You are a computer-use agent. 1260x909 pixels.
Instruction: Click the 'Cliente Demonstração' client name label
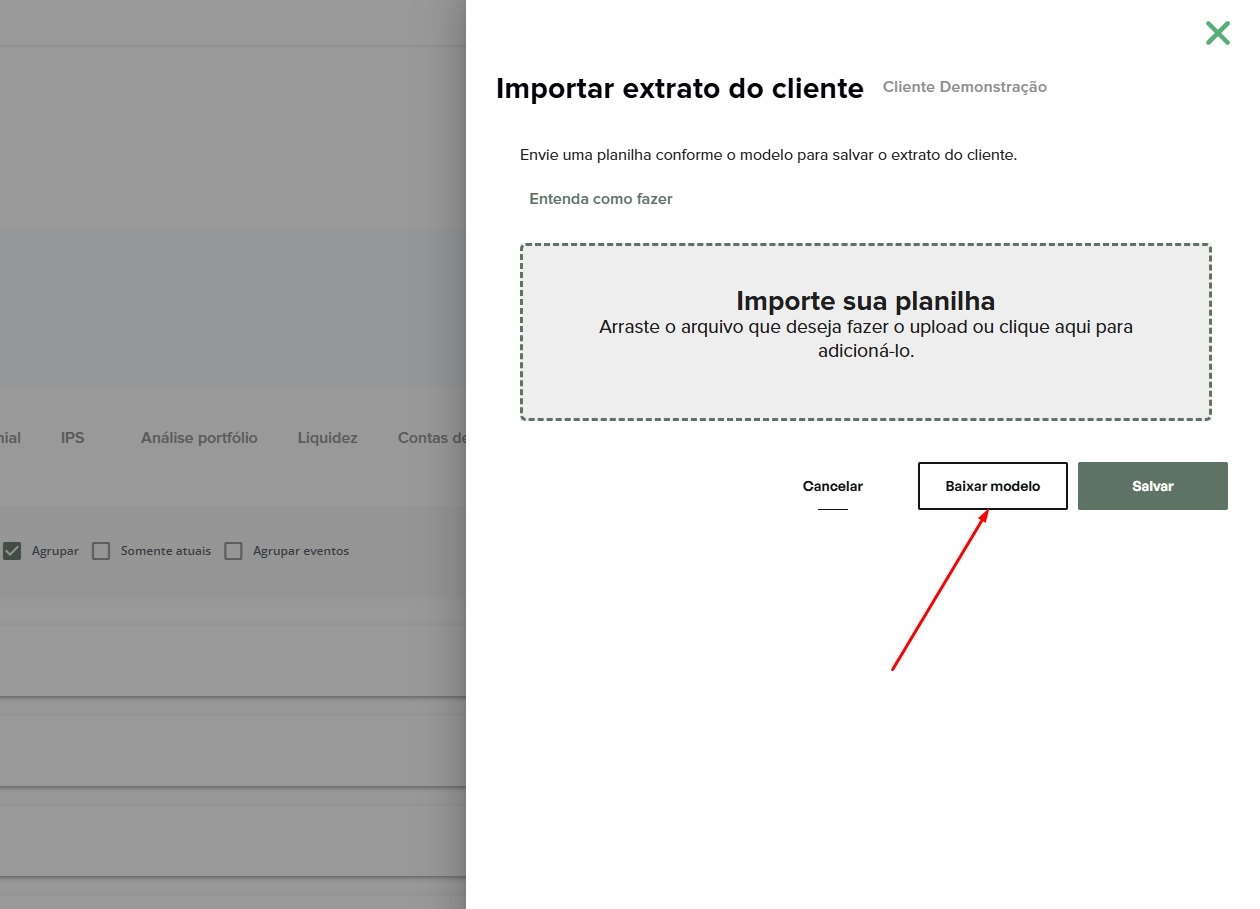(x=964, y=87)
